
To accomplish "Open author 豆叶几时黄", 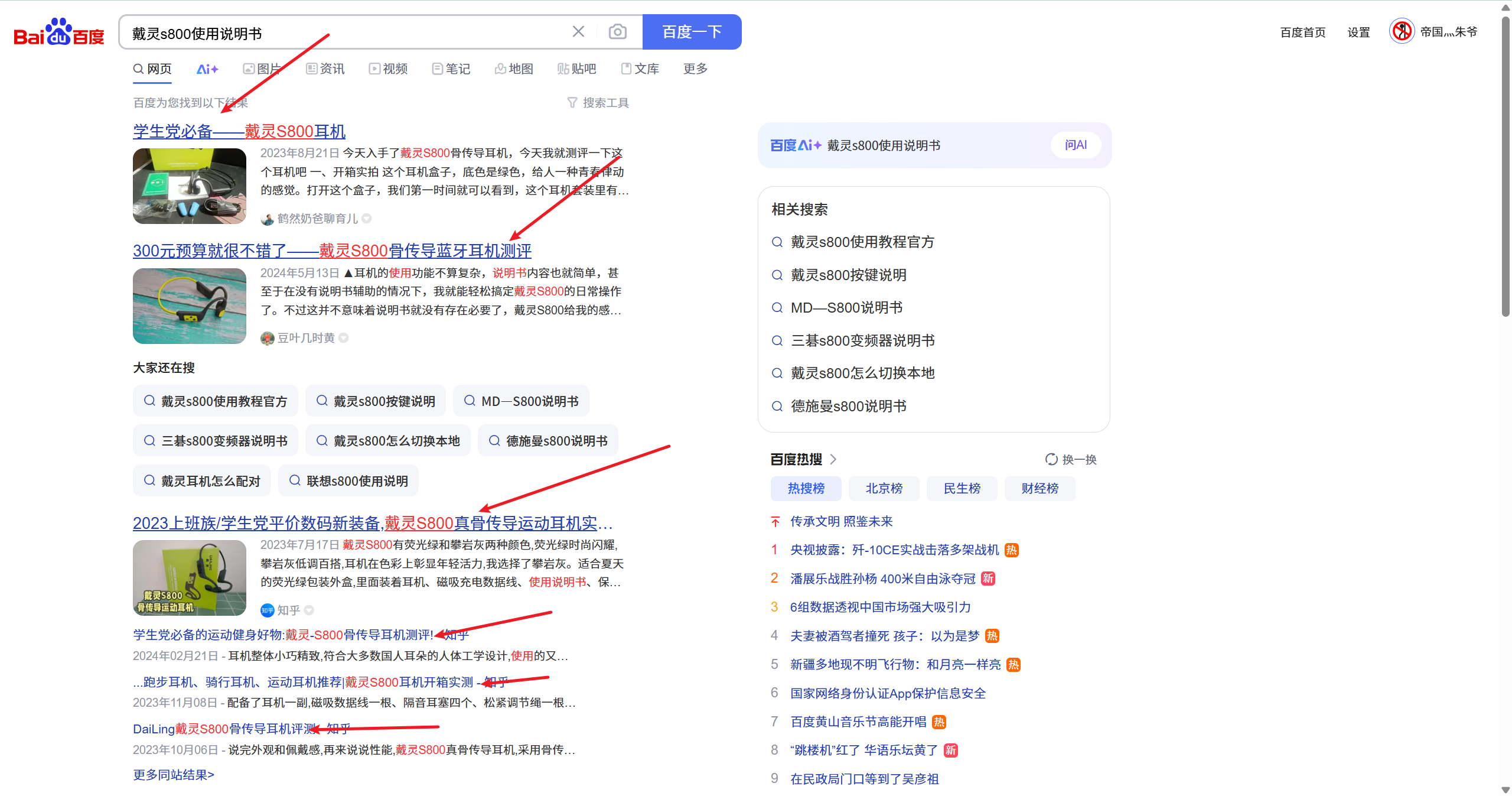I will tap(306, 338).
